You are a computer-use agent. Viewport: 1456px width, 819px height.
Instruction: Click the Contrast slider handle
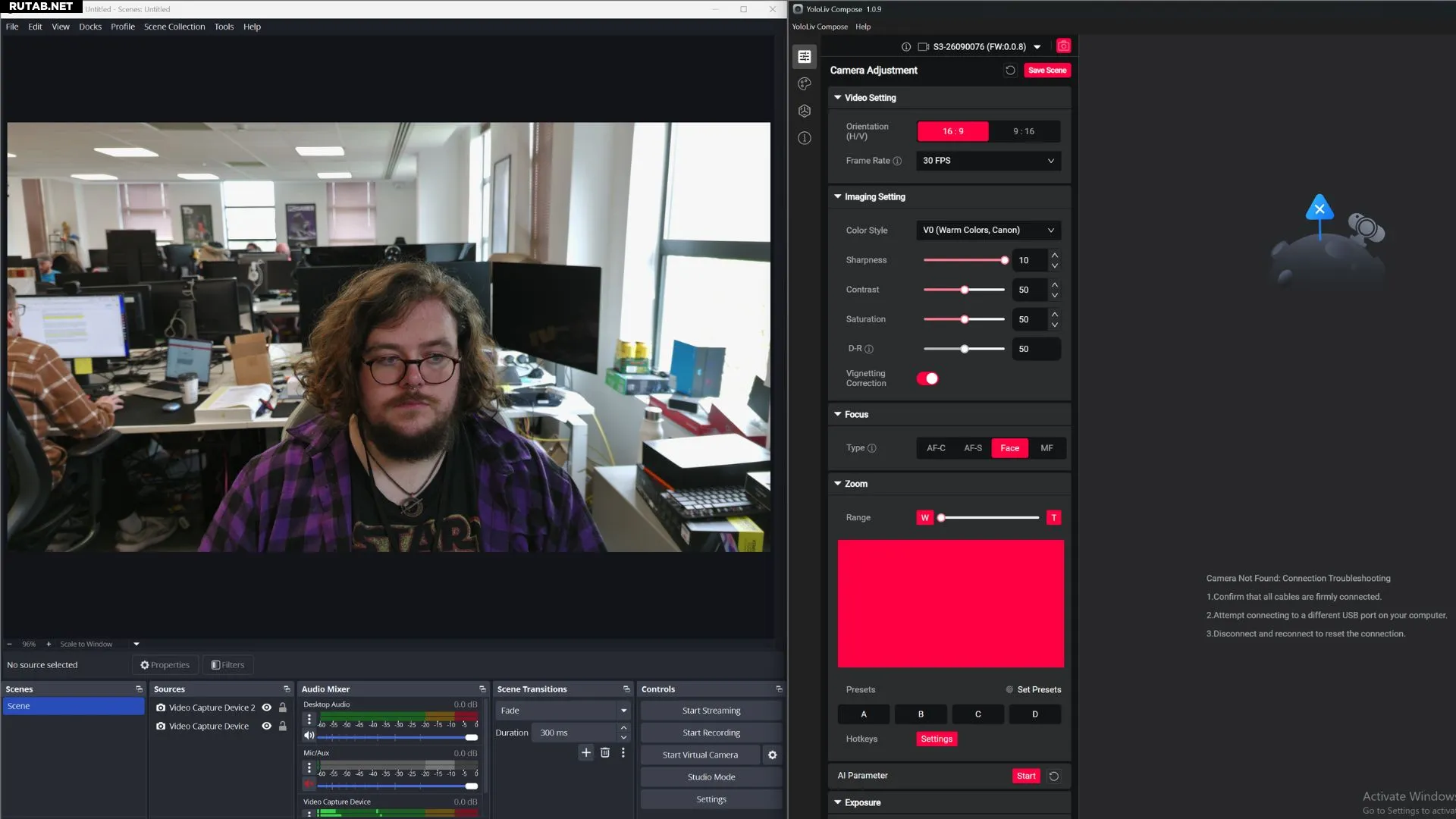coord(965,290)
